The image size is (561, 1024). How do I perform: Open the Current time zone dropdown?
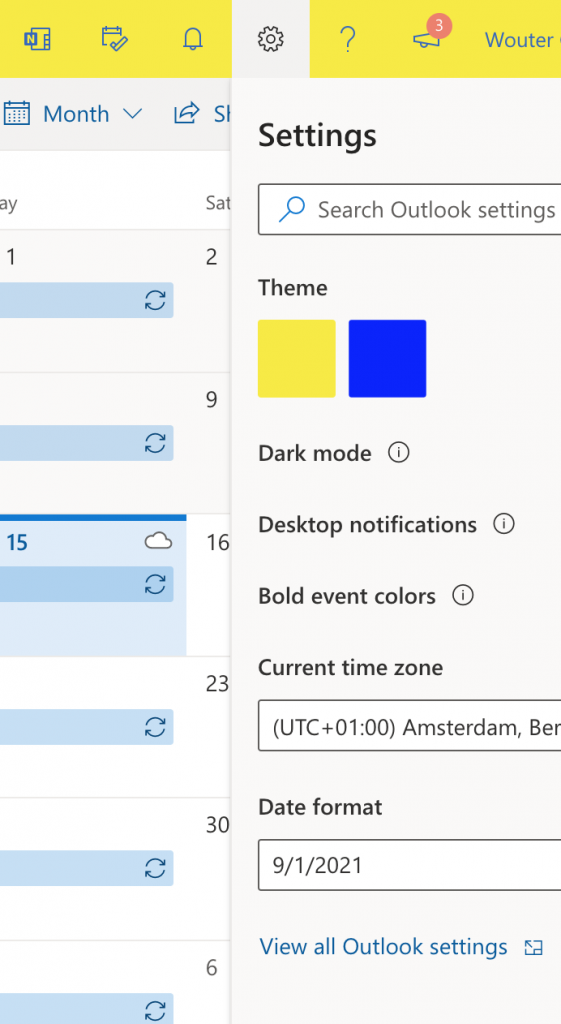[409, 726]
